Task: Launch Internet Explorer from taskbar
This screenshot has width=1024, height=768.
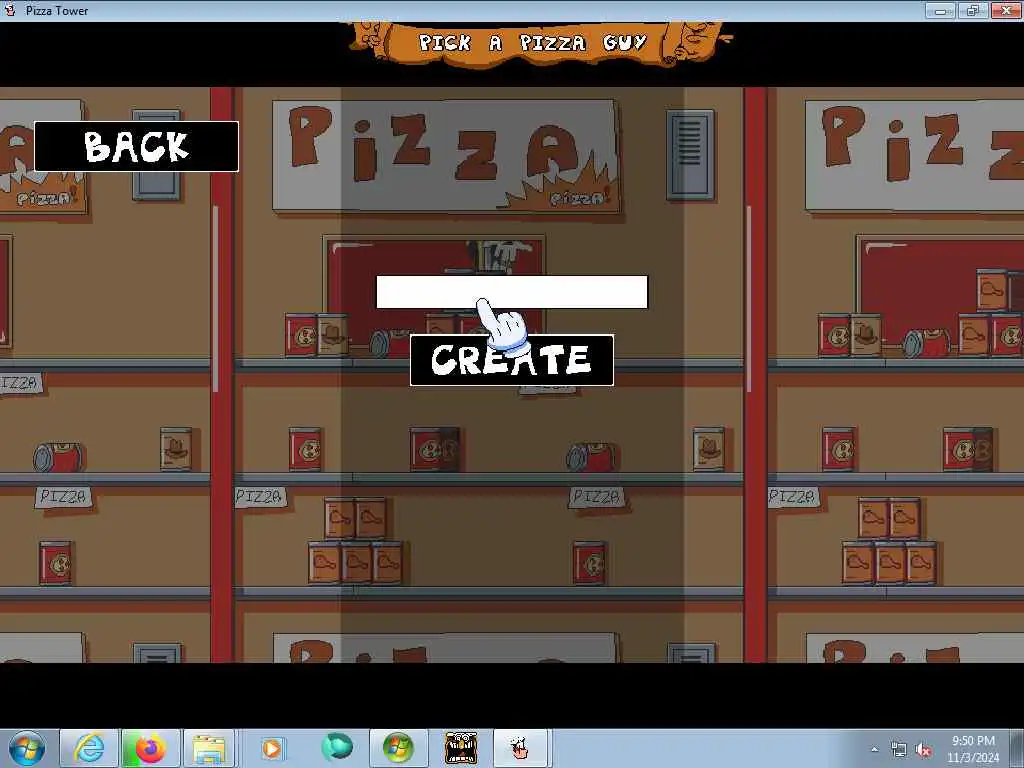Action: coord(89,748)
